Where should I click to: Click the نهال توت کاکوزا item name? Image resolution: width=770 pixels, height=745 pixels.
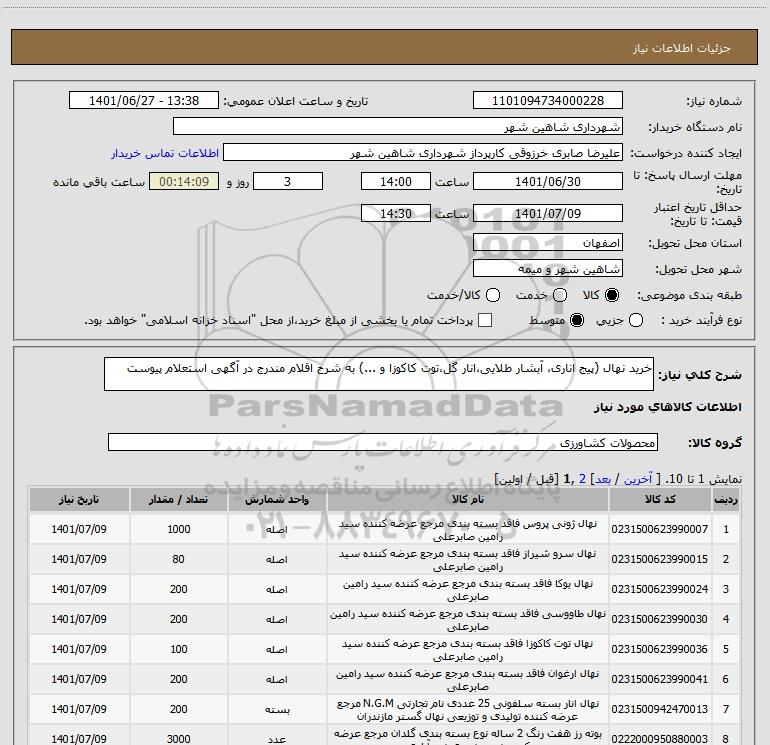[468, 650]
